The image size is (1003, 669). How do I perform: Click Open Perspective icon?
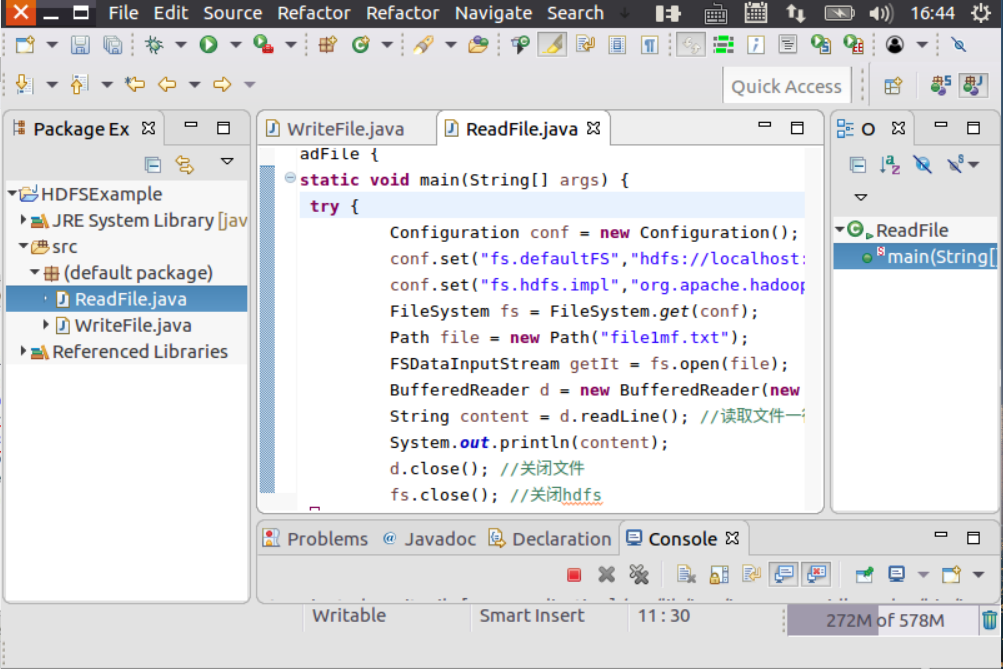893,86
